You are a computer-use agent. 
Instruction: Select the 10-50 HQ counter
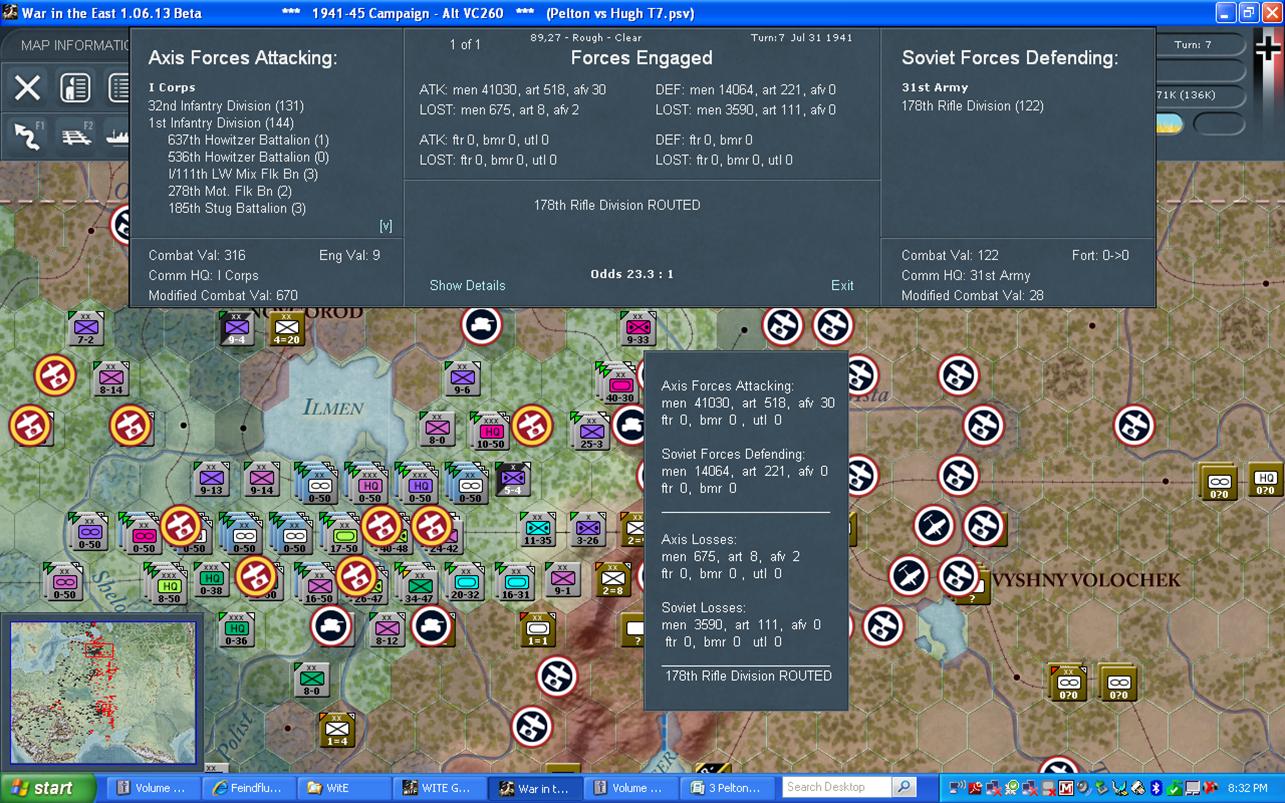click(490, 430)
